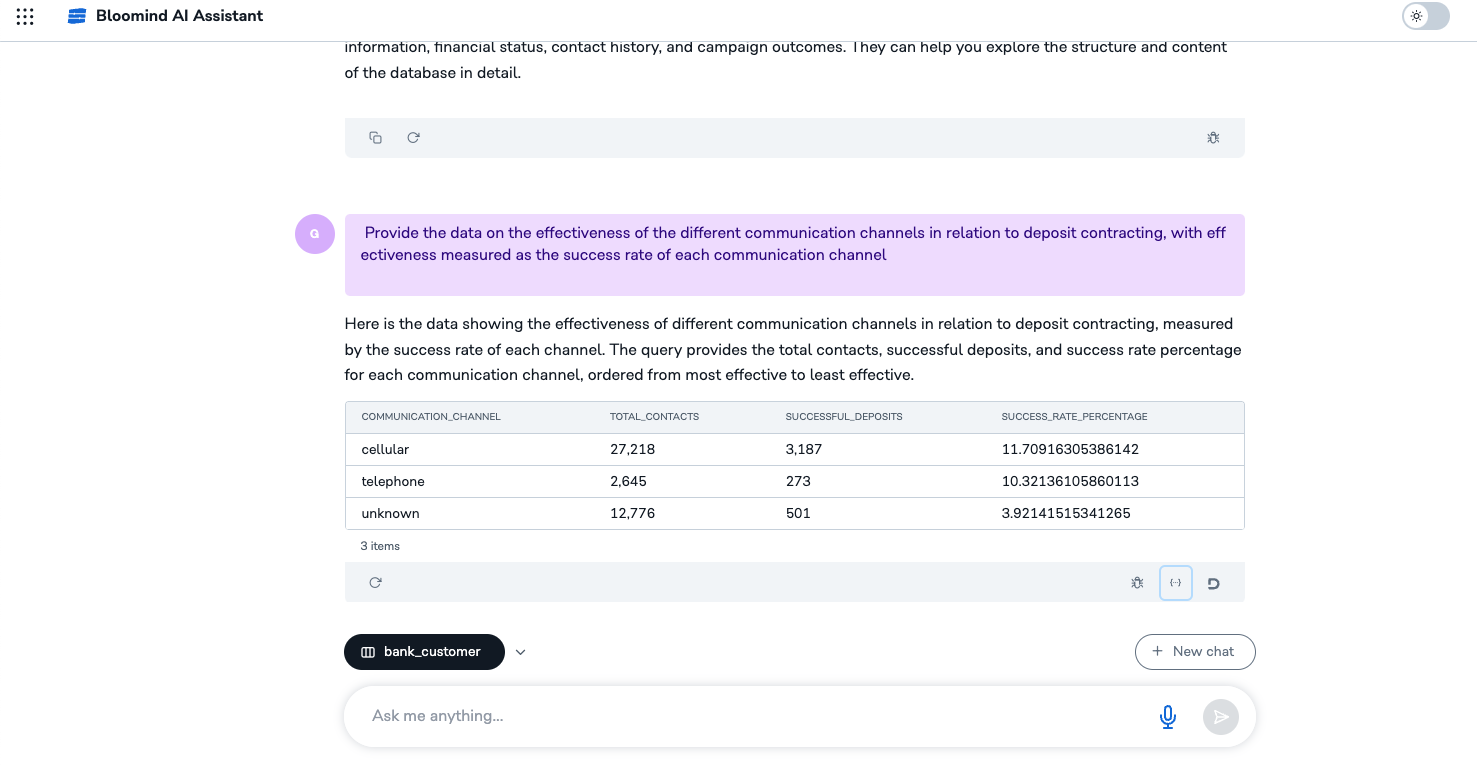
Task: Expand the bank_customer dataset dropdown
Action: click(520, 651)
